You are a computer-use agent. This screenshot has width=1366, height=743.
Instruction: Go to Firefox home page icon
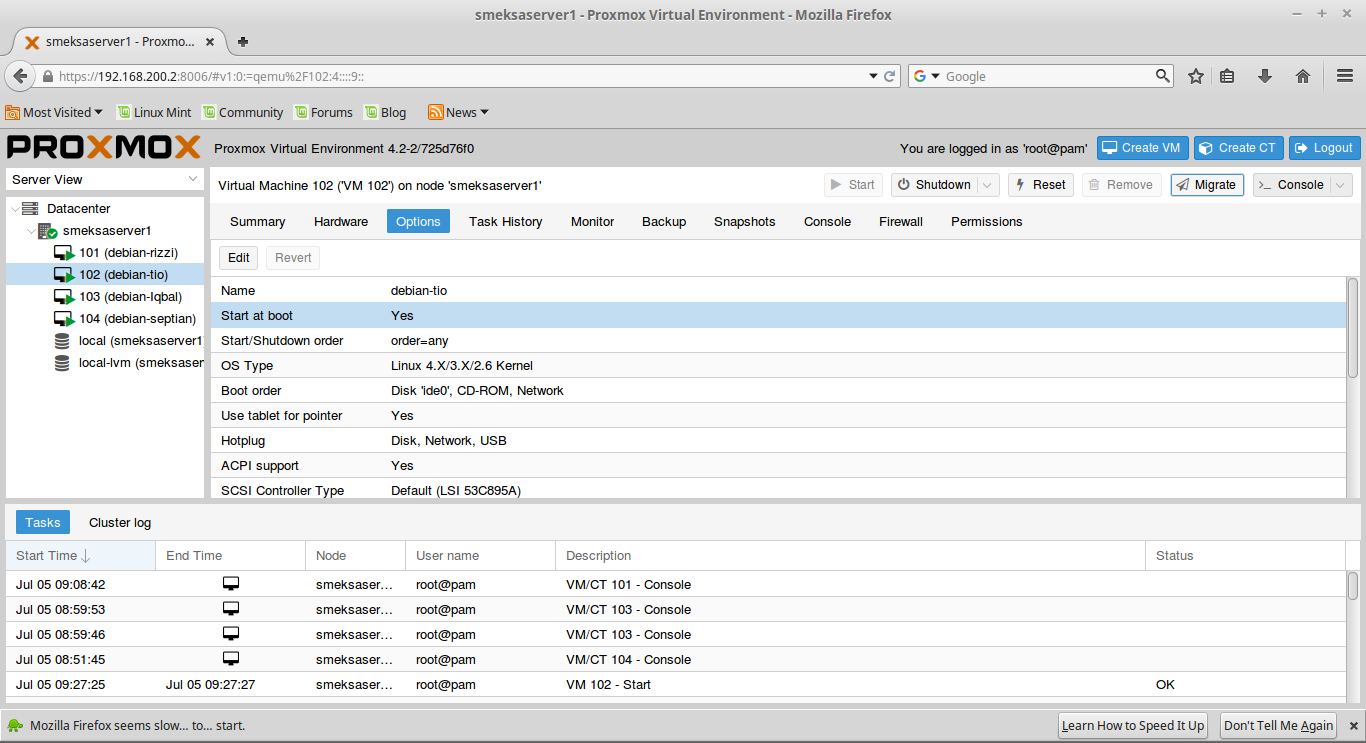click(1303, 76)
